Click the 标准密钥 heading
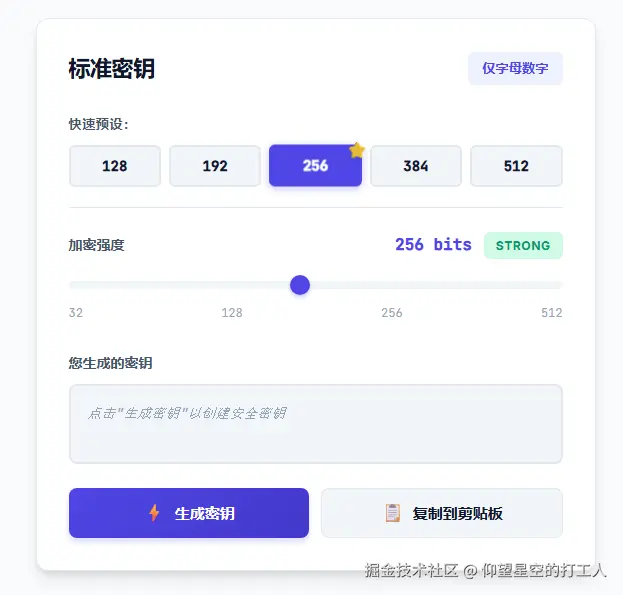The width and height of the screenshot is (623, 595). tap(112, 68)
